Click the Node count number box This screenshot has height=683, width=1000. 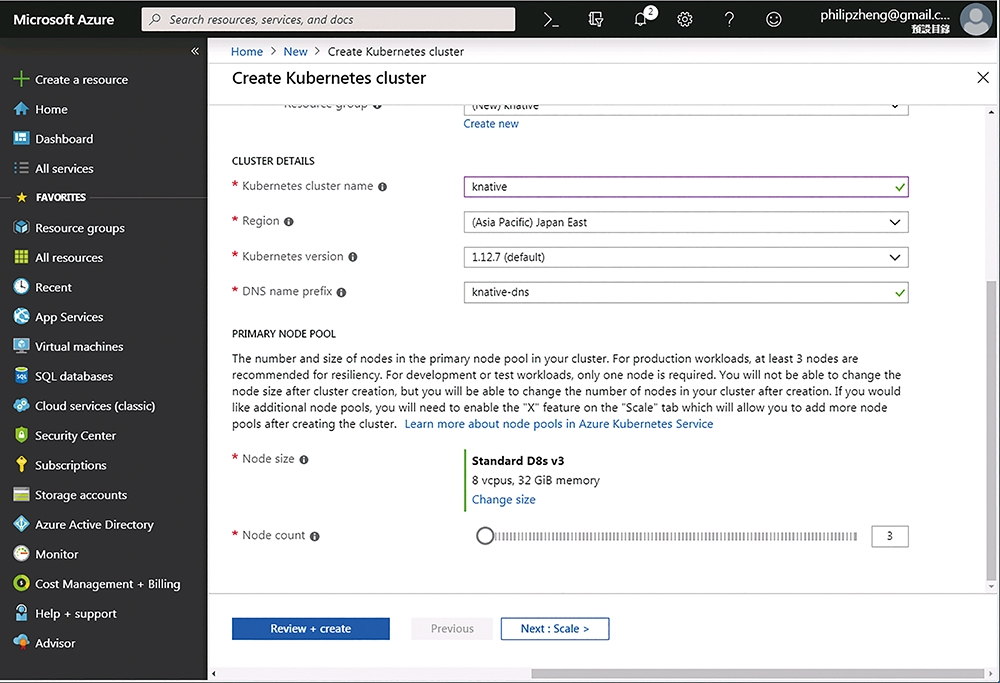[x=890, y=536]
